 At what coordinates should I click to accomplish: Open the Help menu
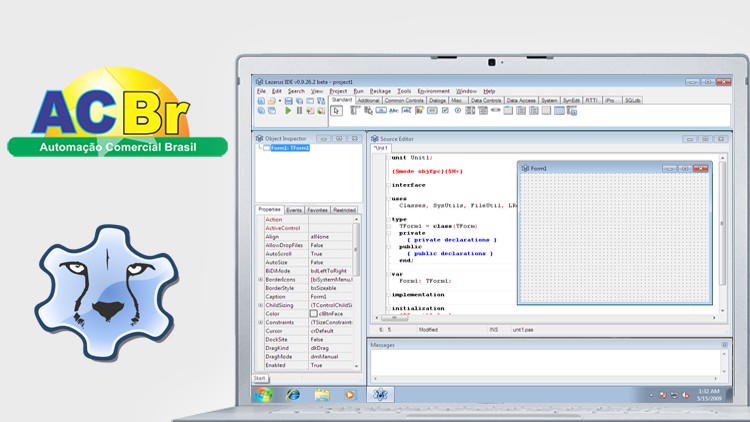pyautogui.click(x=489, y=91)
